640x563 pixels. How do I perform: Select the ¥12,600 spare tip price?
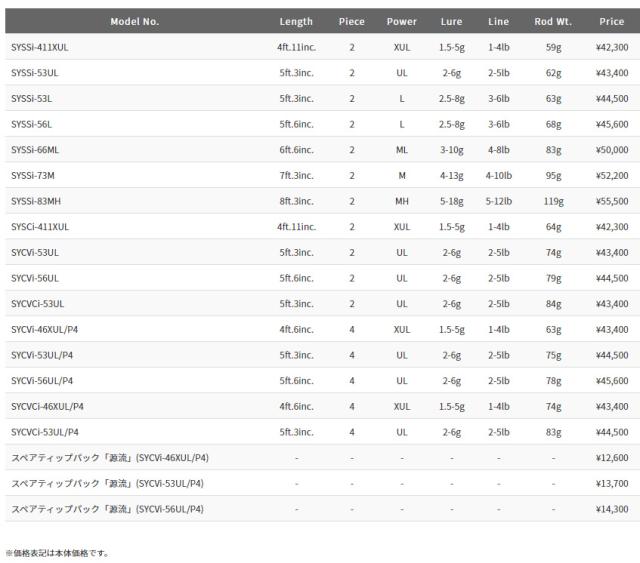point(612,457)
